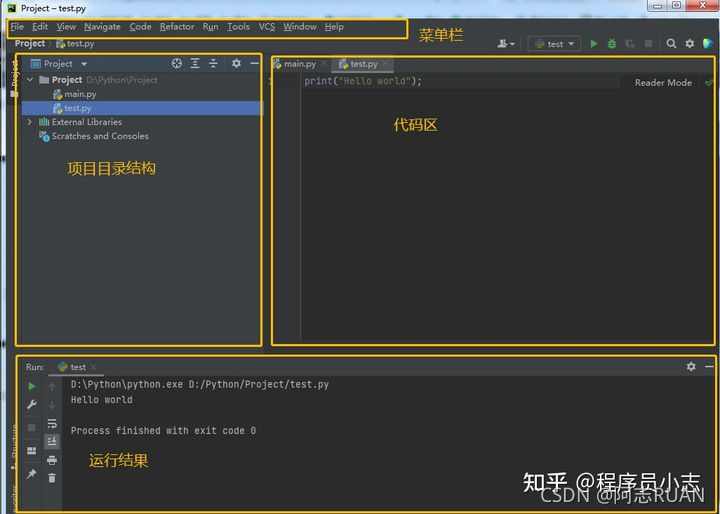Image resolution: width=720 pixels, height=514 pixels.
Task: Open the File menu
Action: click(x=17, y=27)
